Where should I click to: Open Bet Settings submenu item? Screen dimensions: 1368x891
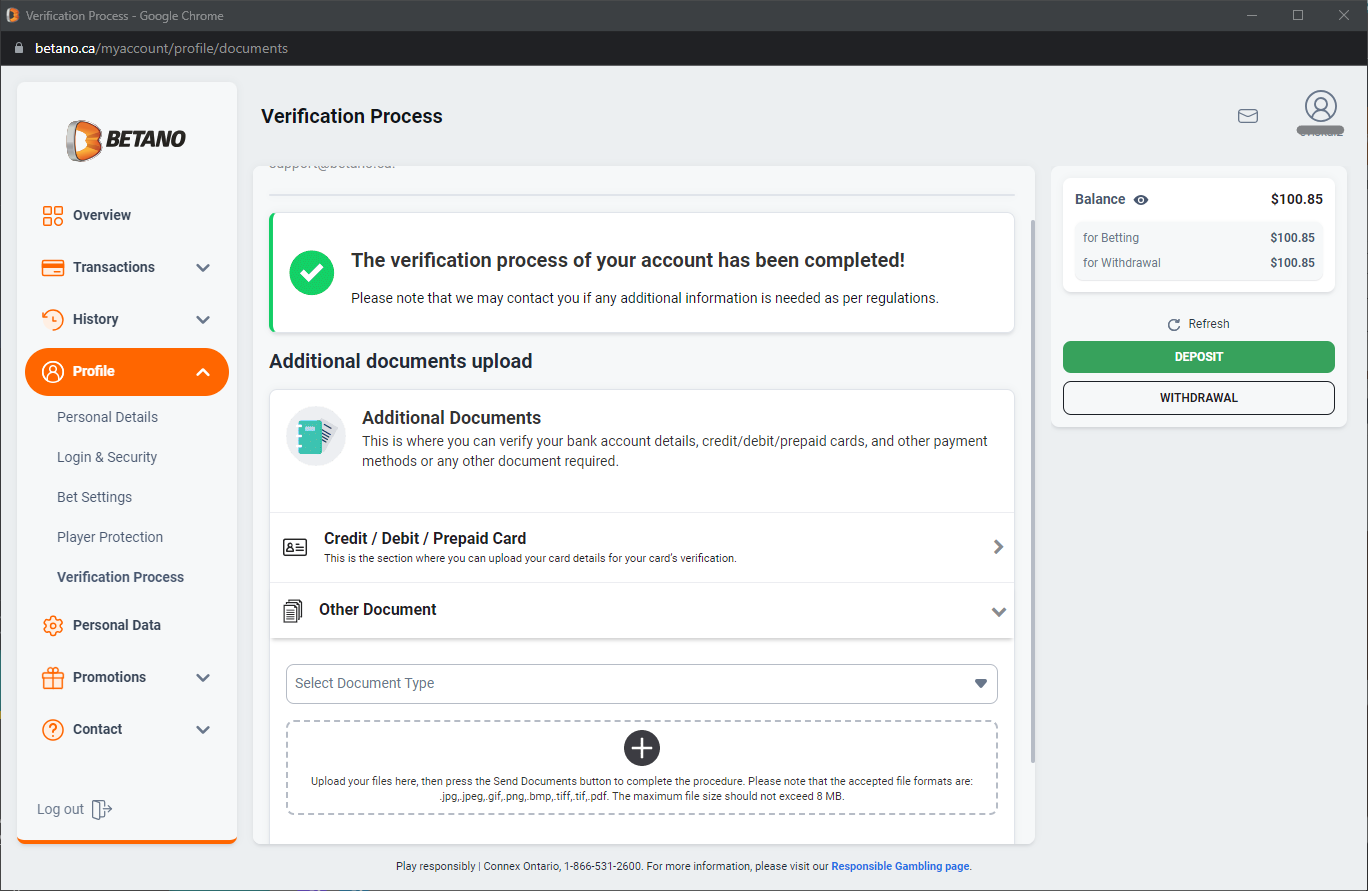pyautogui.click(x=94, y=497)
